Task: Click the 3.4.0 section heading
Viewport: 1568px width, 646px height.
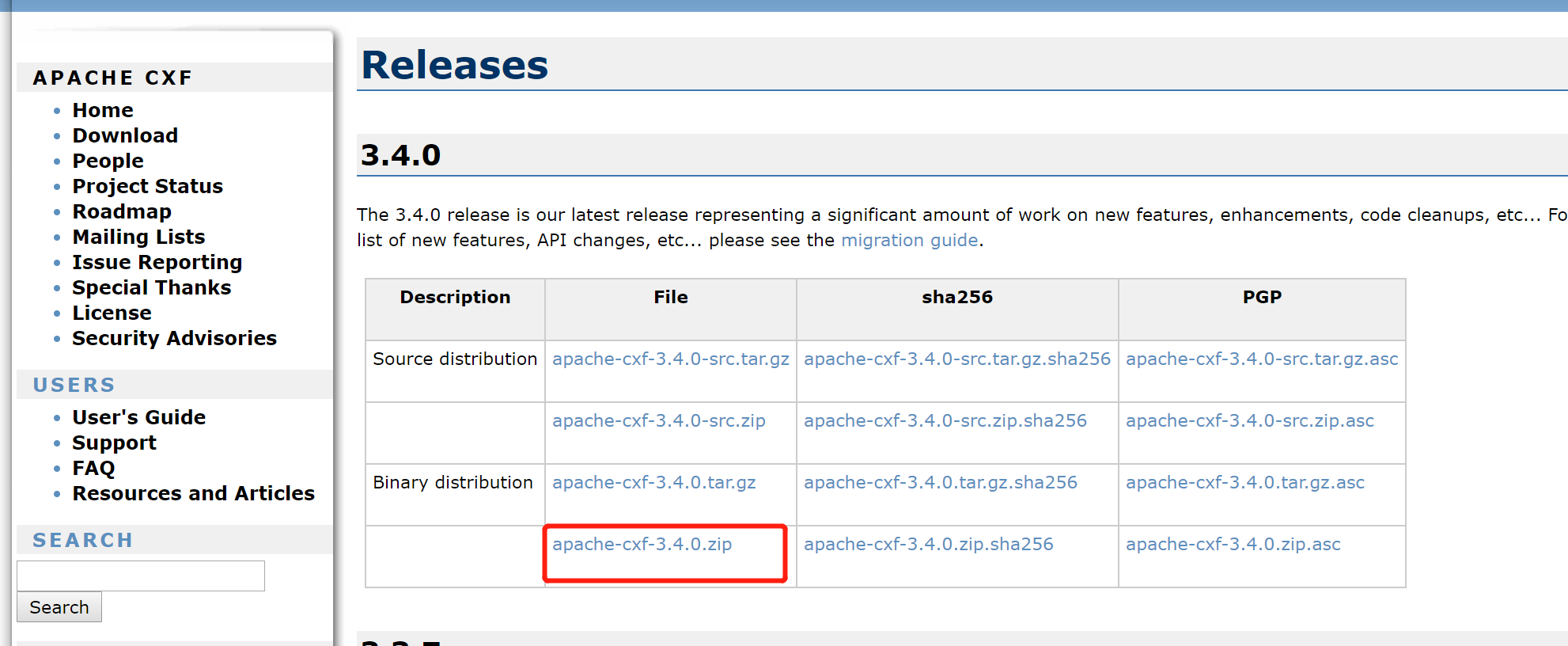Action: pyautogui.click(x=401, y=155)
